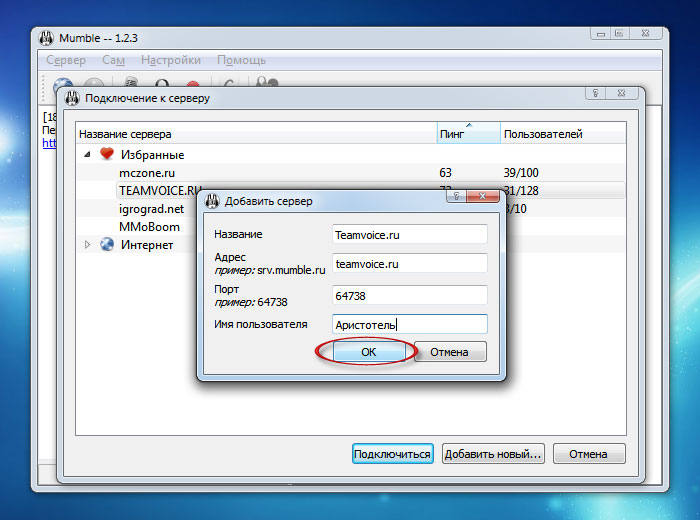Viewport: 700px width, 520px height.
Task: Click the Подключиться button
Action: 392,453
